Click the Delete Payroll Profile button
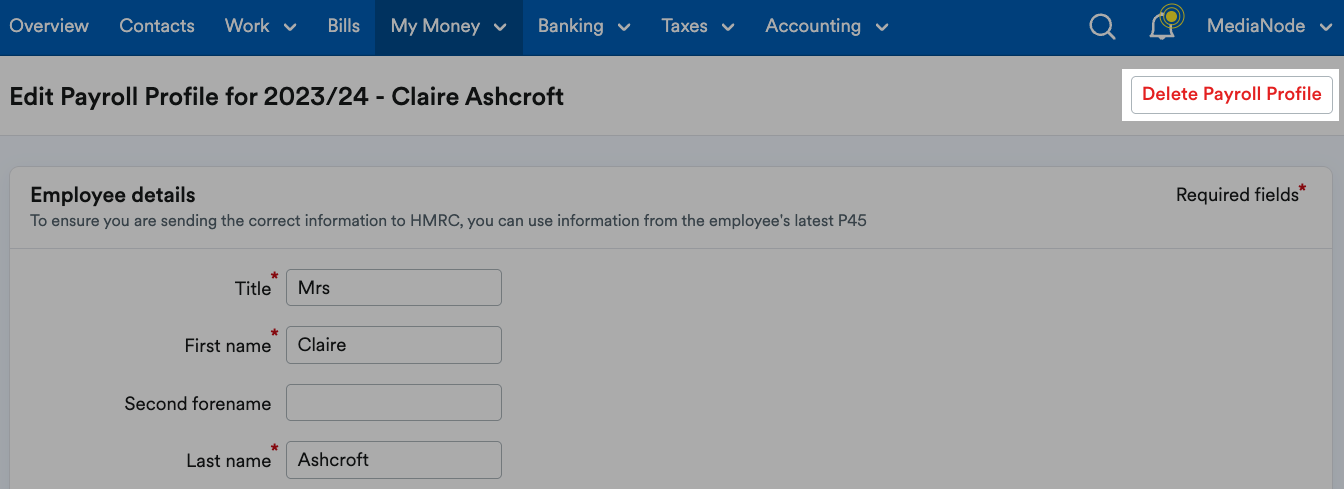The image size is (1344, 489). click(x=1232, y=95)
